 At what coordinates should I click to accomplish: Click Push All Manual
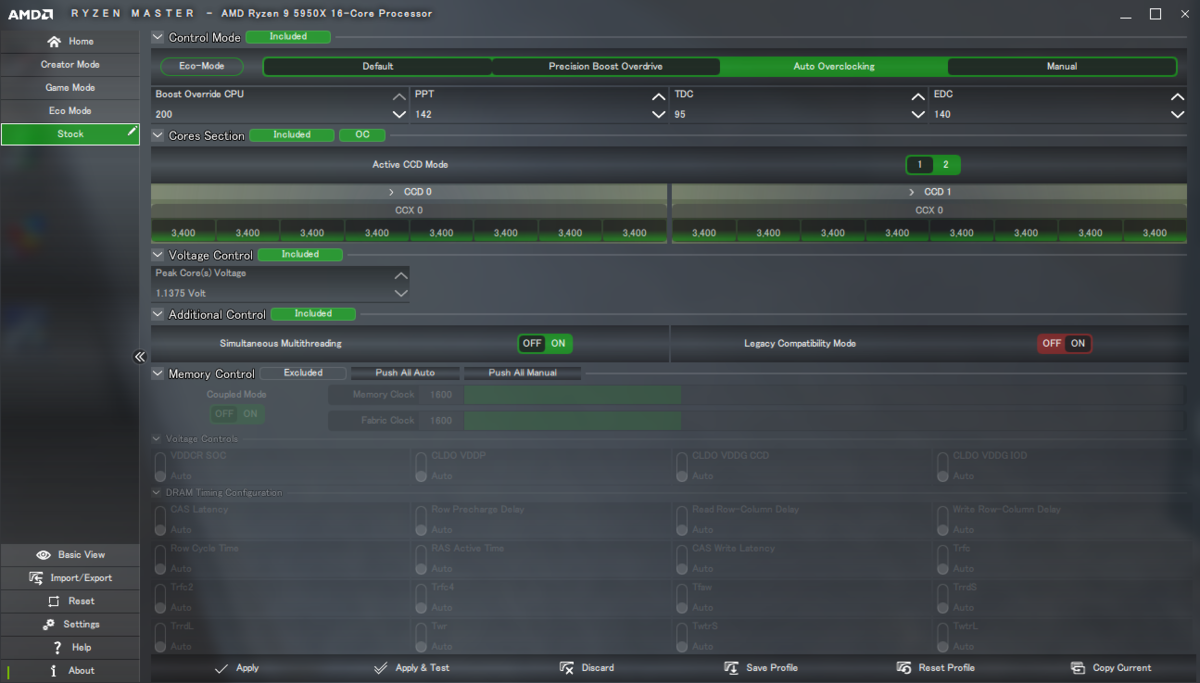pyautogui.click(x=522, y=373)
